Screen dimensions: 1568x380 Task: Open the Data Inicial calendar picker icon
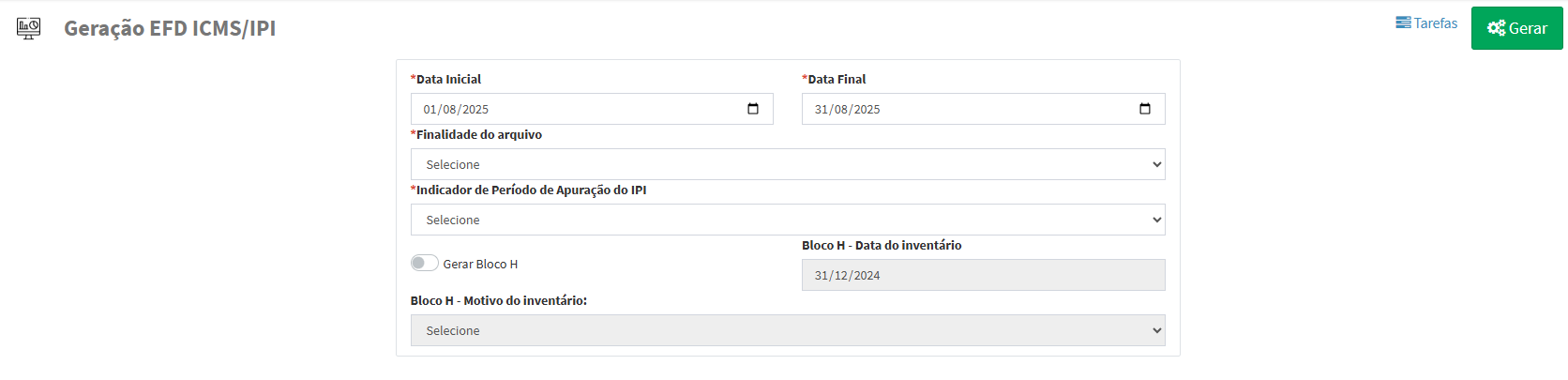(x=753, y=109)
